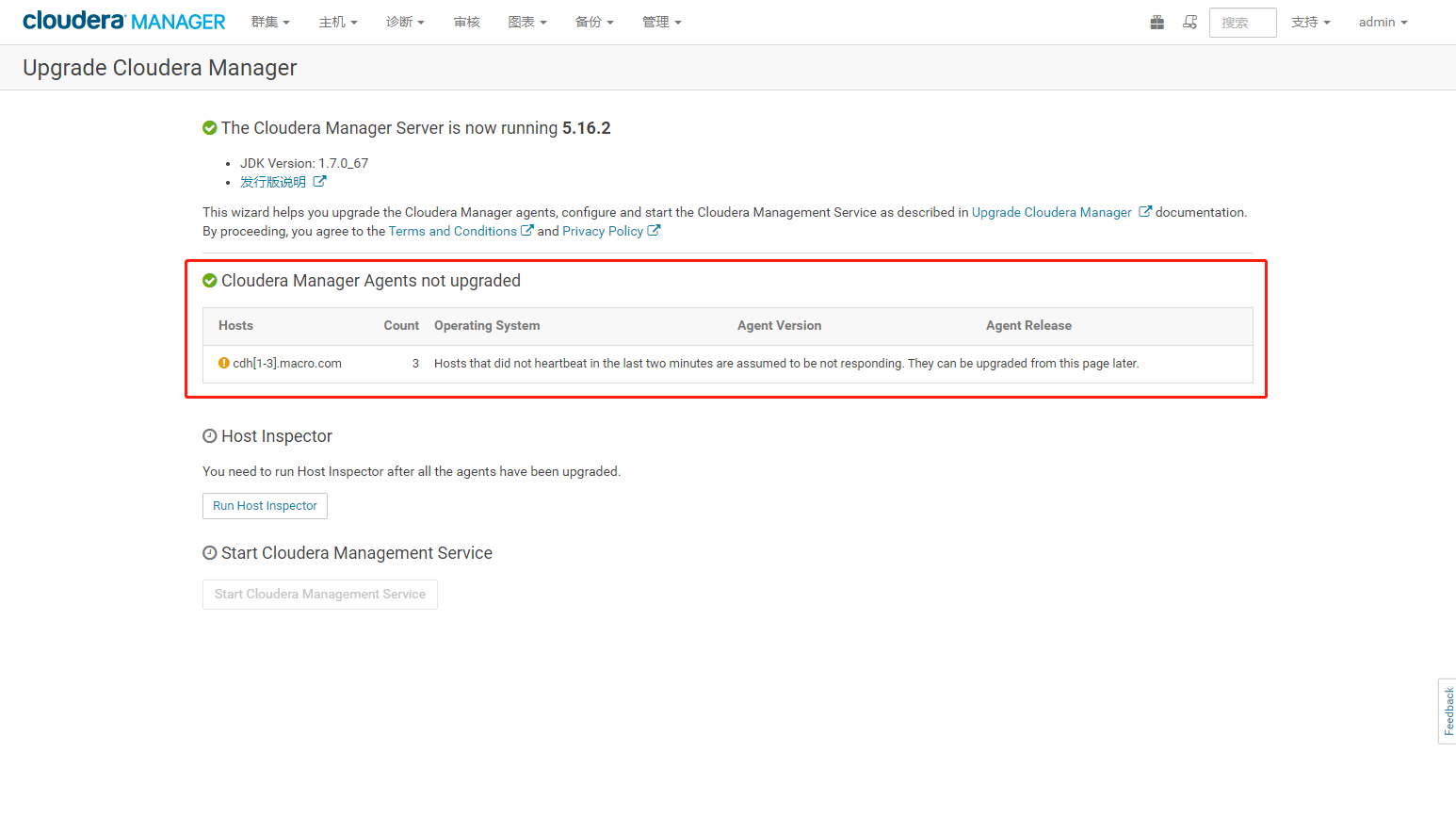Click the external icon after Privacy Policy
Image resolution: width=1456 pixels, height=817 pixels.
654,230
